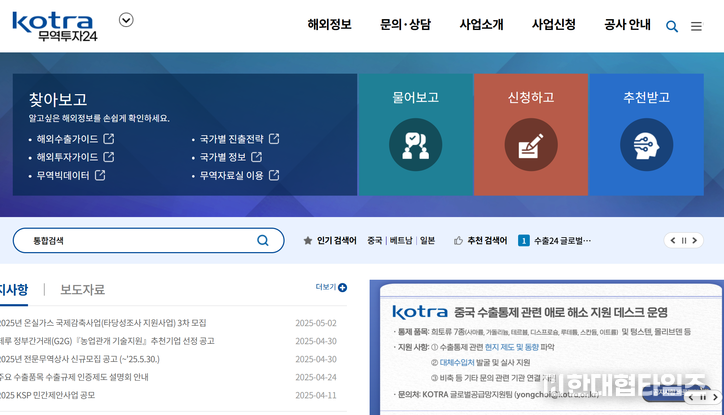Click external-link icon next to 무역자료실 이용
The height and width of the screenshot is (415, 724).
(274, 175)
